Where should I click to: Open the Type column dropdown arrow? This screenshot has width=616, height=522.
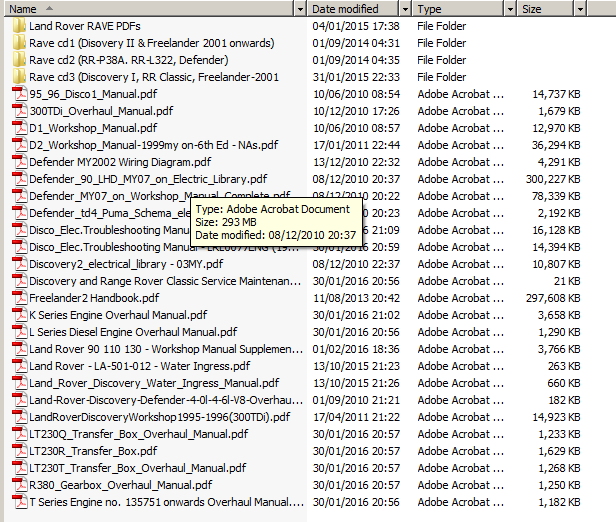tap(510, 9)
